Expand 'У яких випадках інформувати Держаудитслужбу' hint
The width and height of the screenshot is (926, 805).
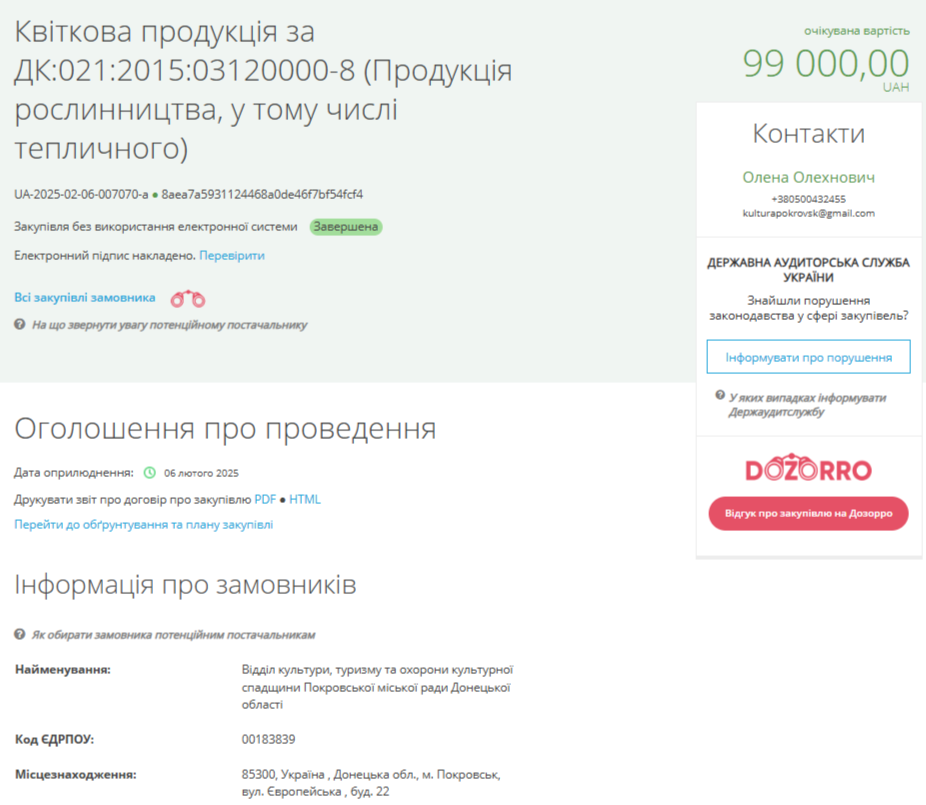[807, 404]
